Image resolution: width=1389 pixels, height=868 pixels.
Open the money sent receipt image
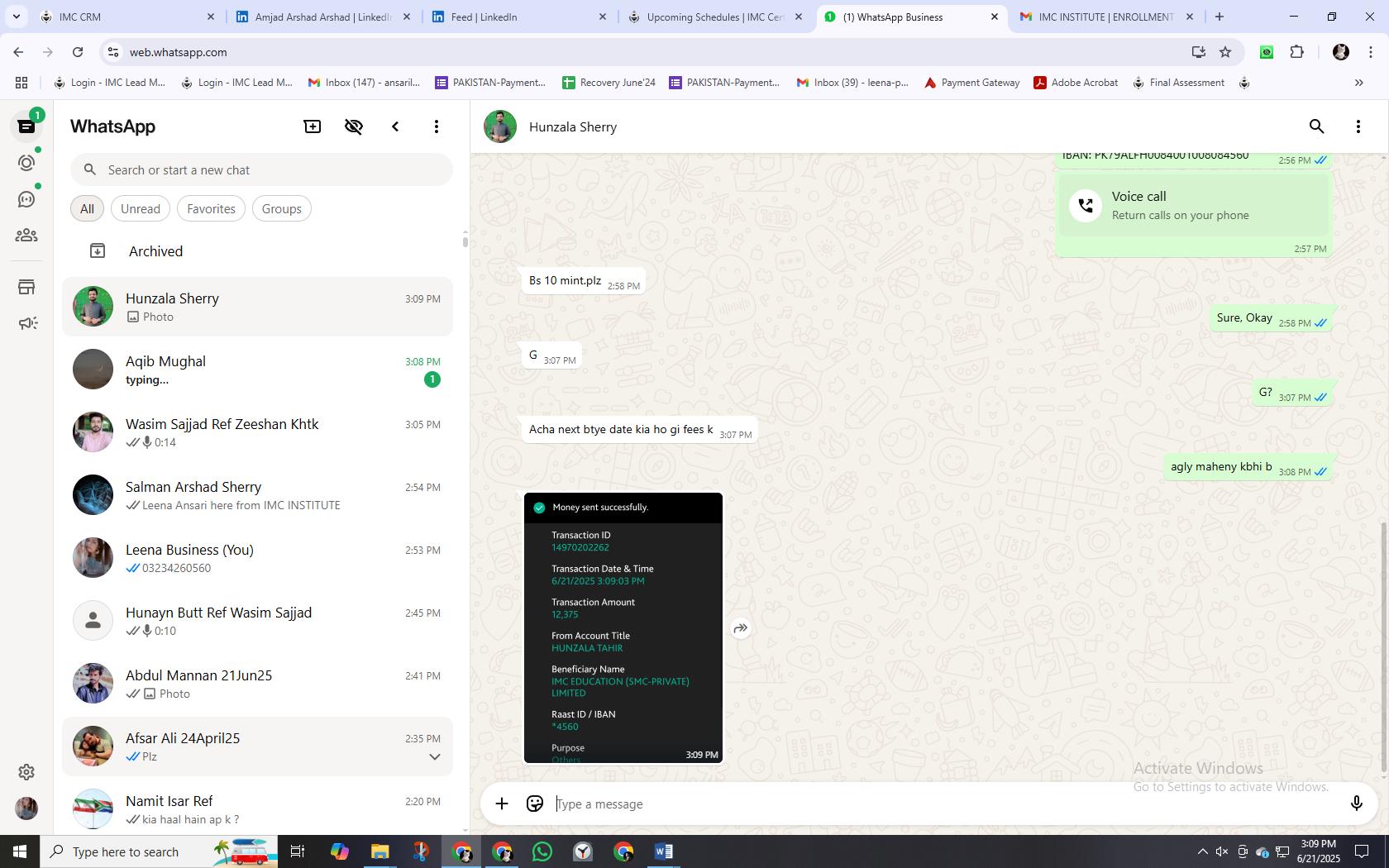coord(623,627)
